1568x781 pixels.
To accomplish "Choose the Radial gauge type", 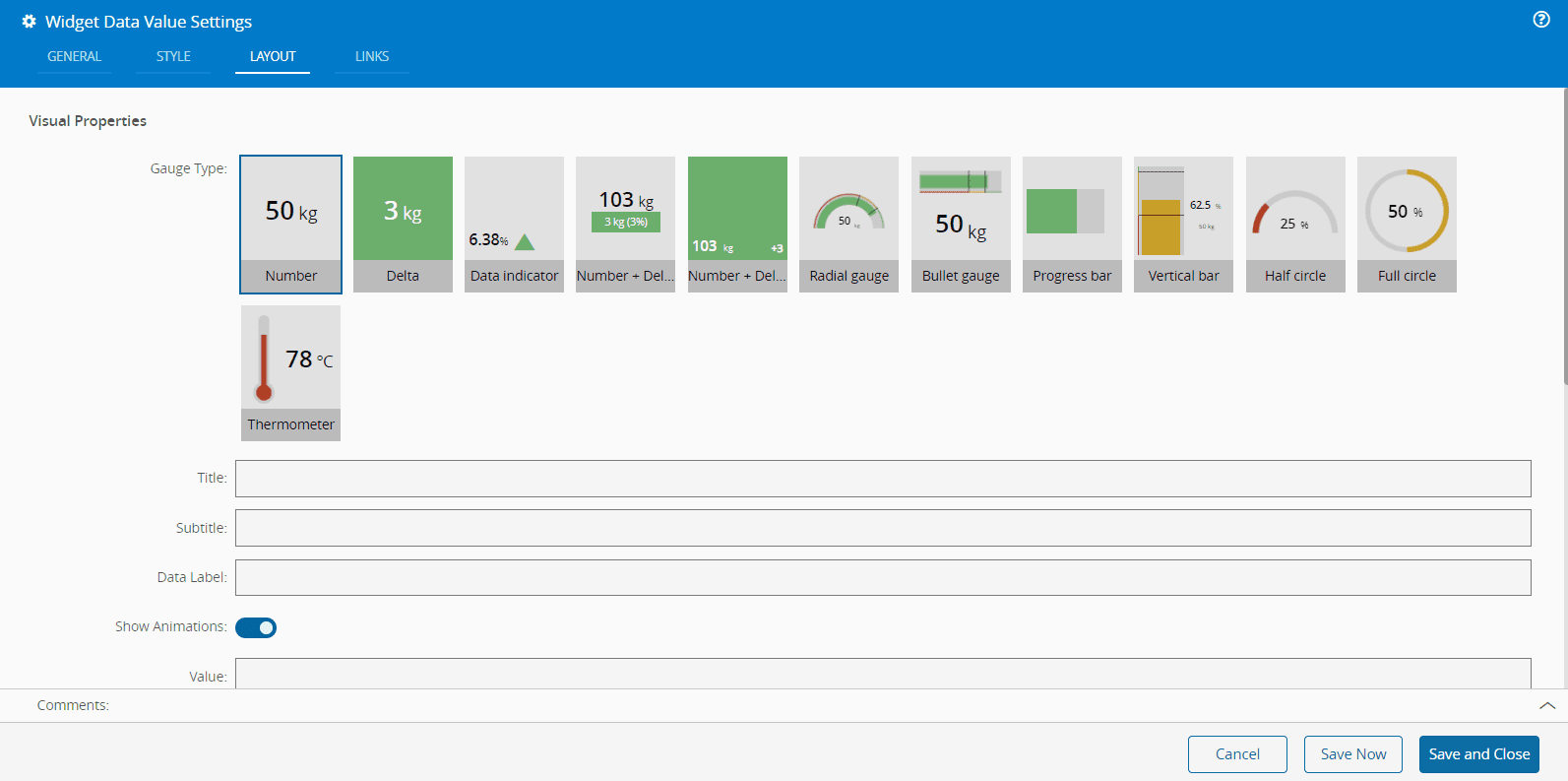I will (x=849, y=225).
